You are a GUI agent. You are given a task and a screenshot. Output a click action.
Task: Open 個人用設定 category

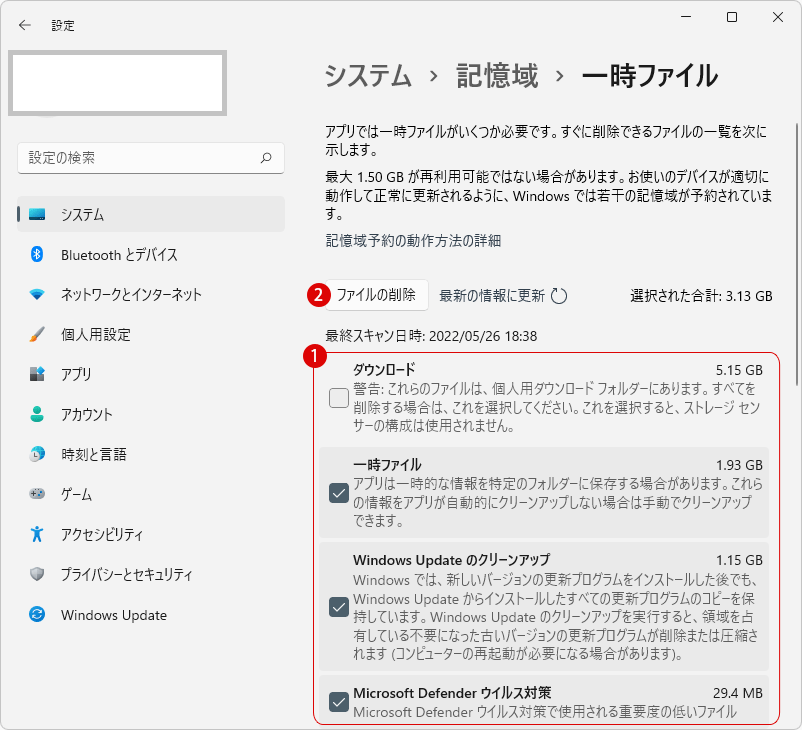(151, 334)
